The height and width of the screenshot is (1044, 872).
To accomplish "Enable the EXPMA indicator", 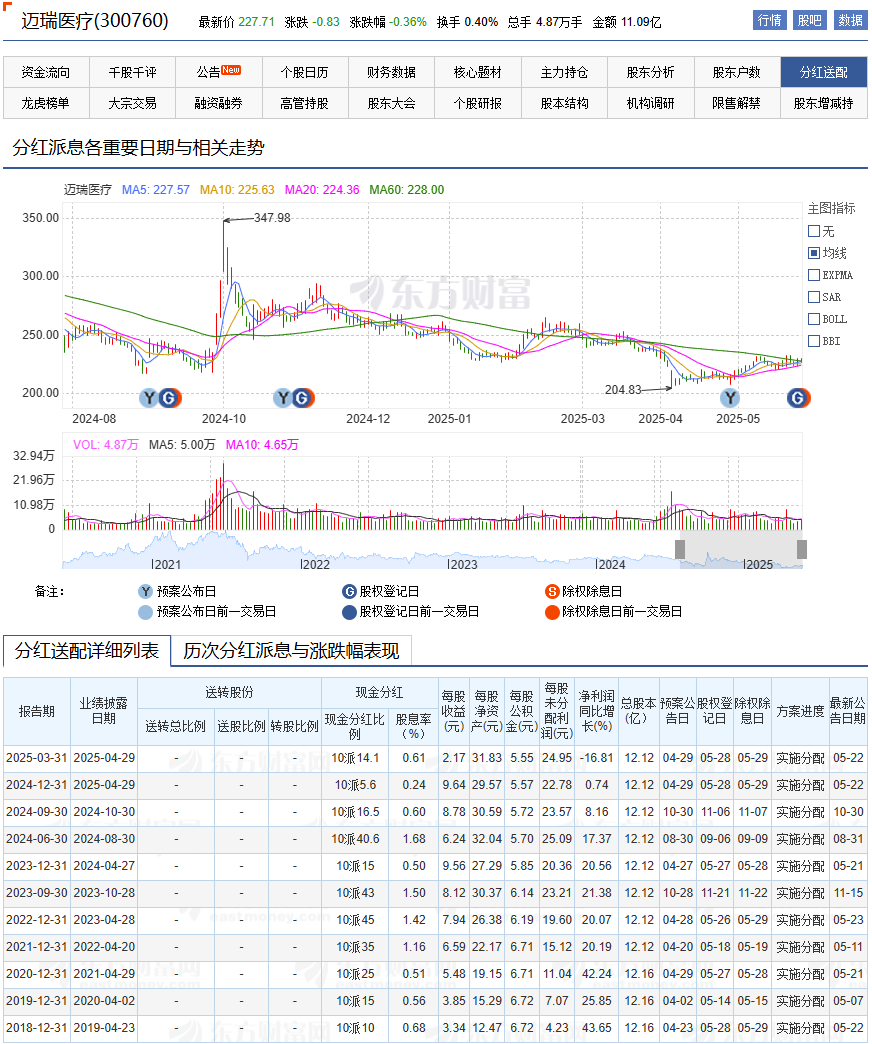I will (x=813, y=275).
